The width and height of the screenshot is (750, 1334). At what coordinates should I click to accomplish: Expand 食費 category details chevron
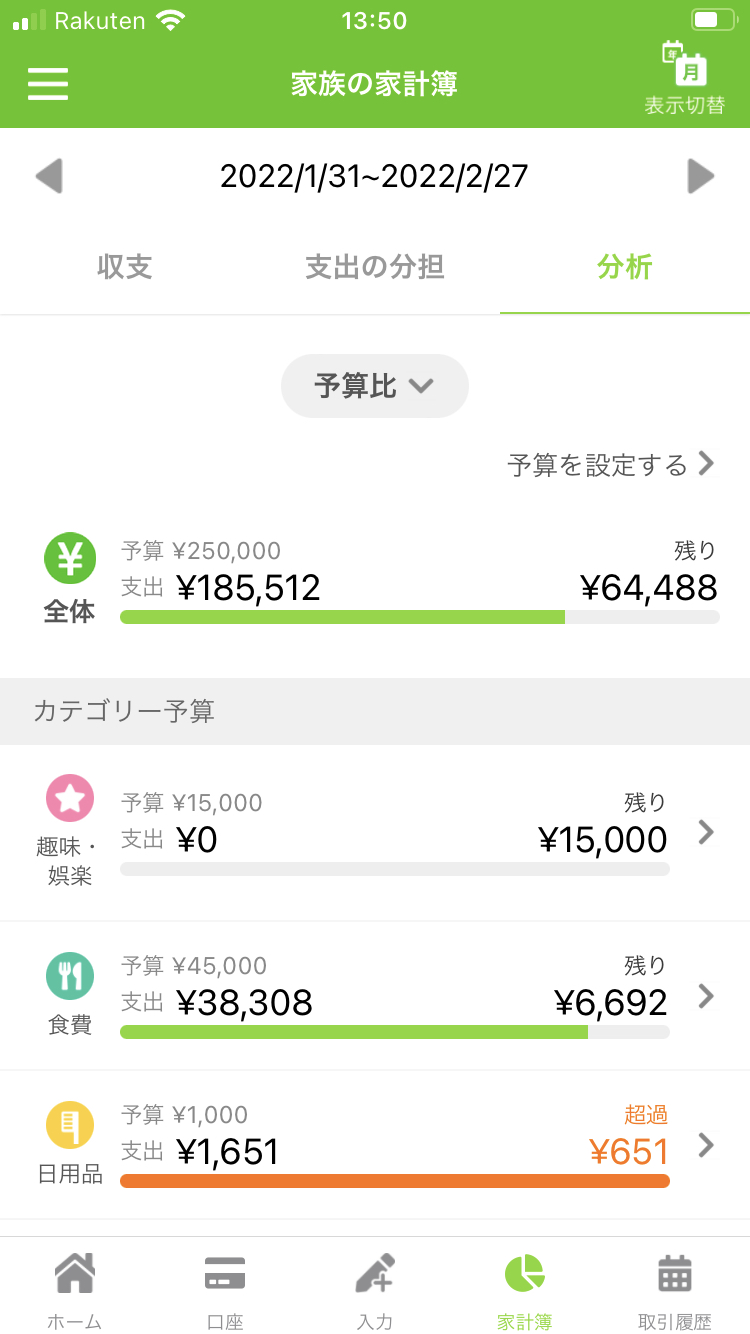[x=706, y=995]
